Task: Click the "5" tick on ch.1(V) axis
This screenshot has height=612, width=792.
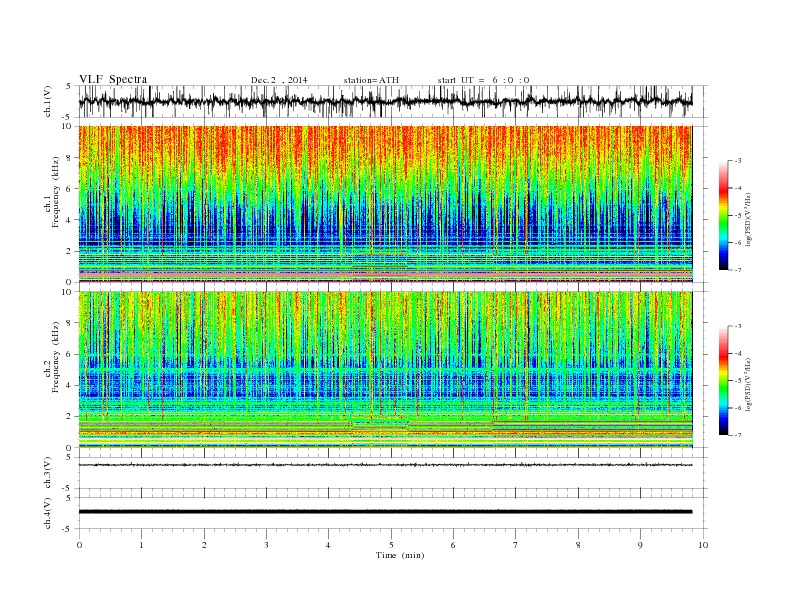Action: click(70, 86)
